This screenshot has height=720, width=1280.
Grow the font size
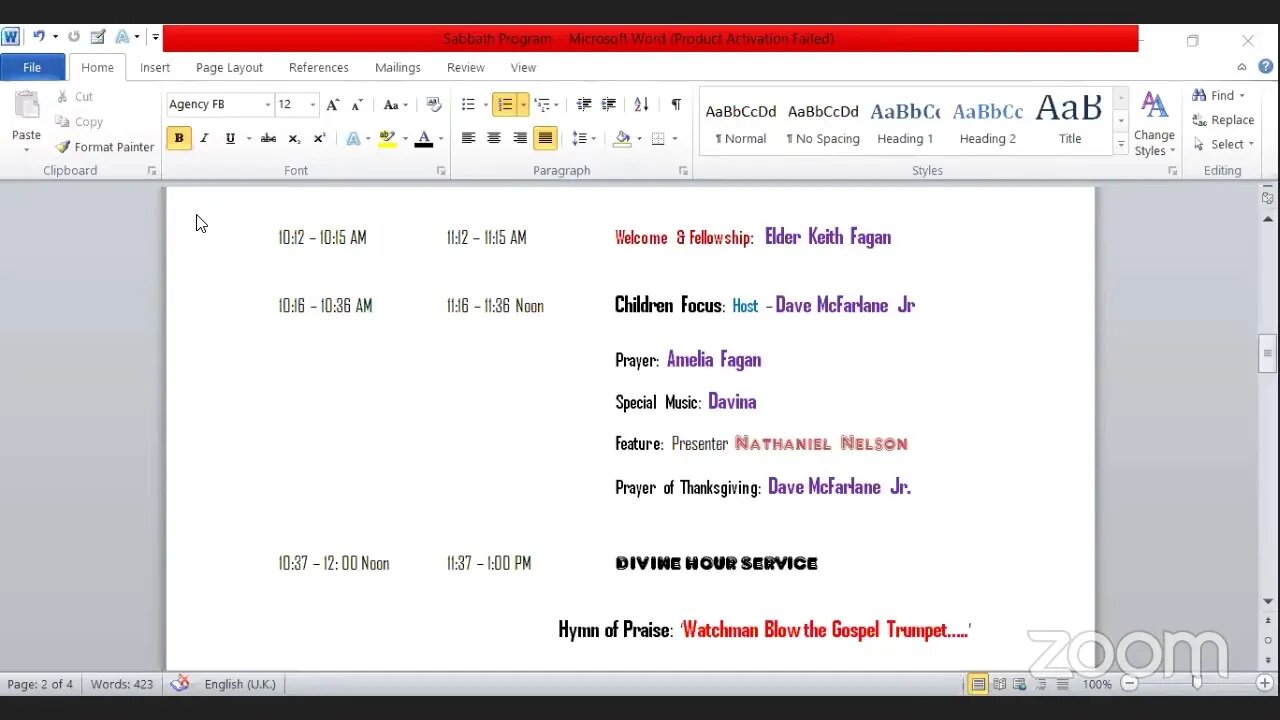pos(333,105)
